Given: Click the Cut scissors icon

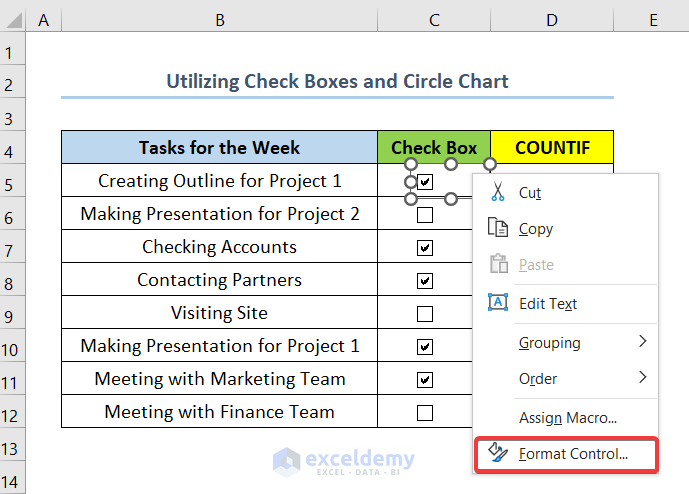Looking at the screenshot, I should point(497,193).
